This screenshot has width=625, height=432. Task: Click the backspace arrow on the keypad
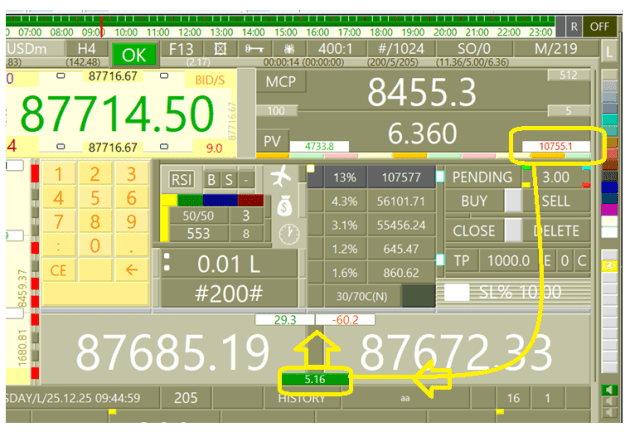[x=132, y=270]
